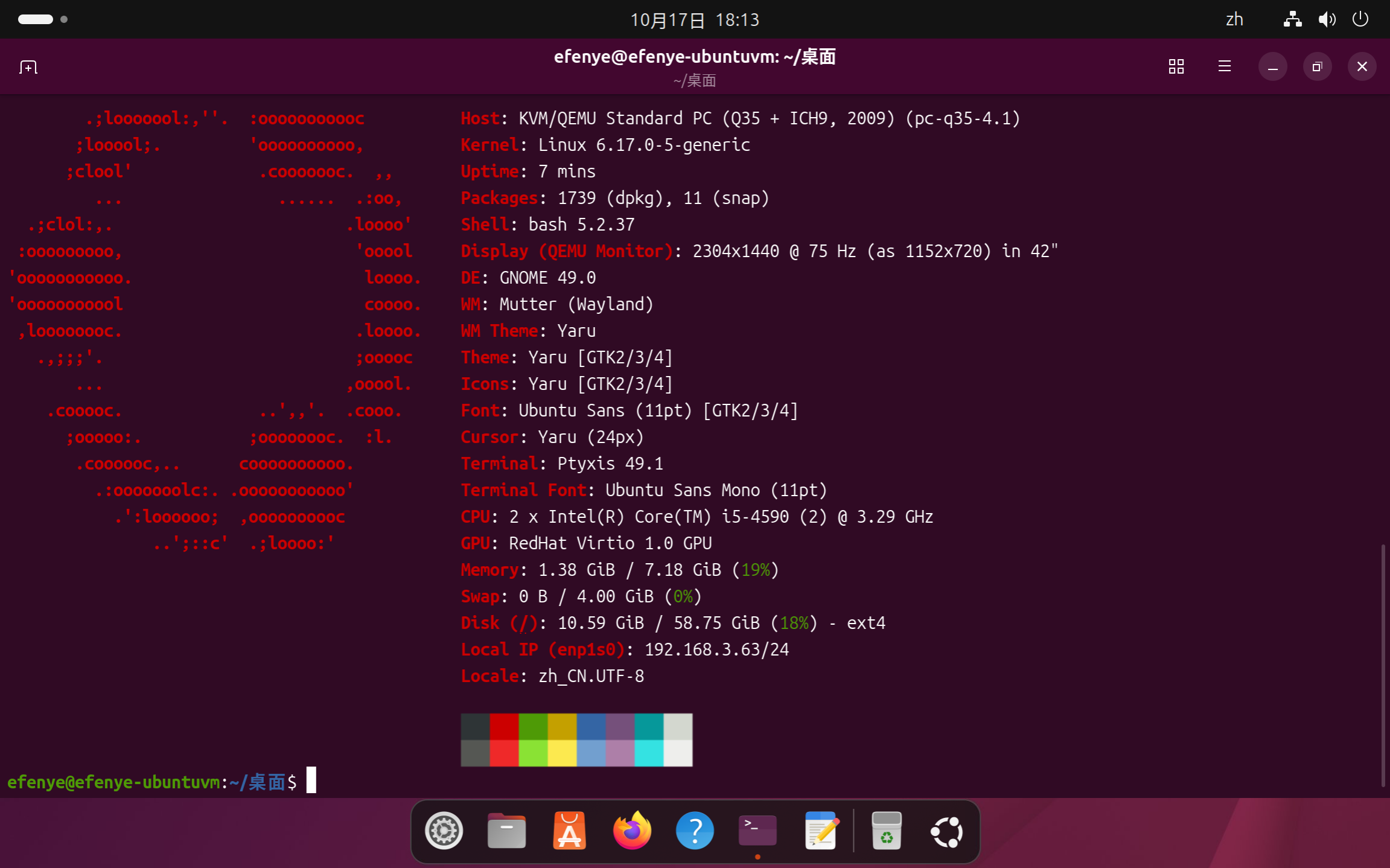The image size is (1390, 868).
Task: Click the Shell value bash 5.2.37
Action: (581, 225)
